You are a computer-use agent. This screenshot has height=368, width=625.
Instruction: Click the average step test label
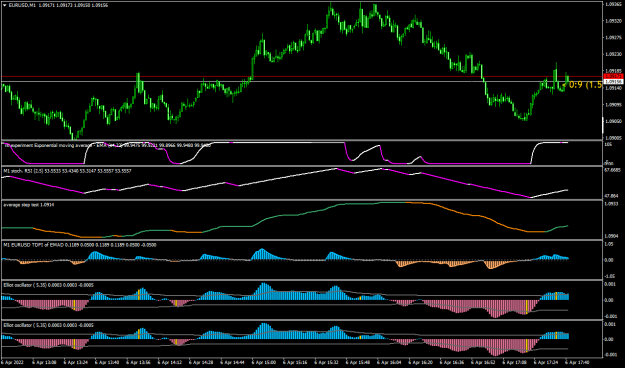click(29, 205)
